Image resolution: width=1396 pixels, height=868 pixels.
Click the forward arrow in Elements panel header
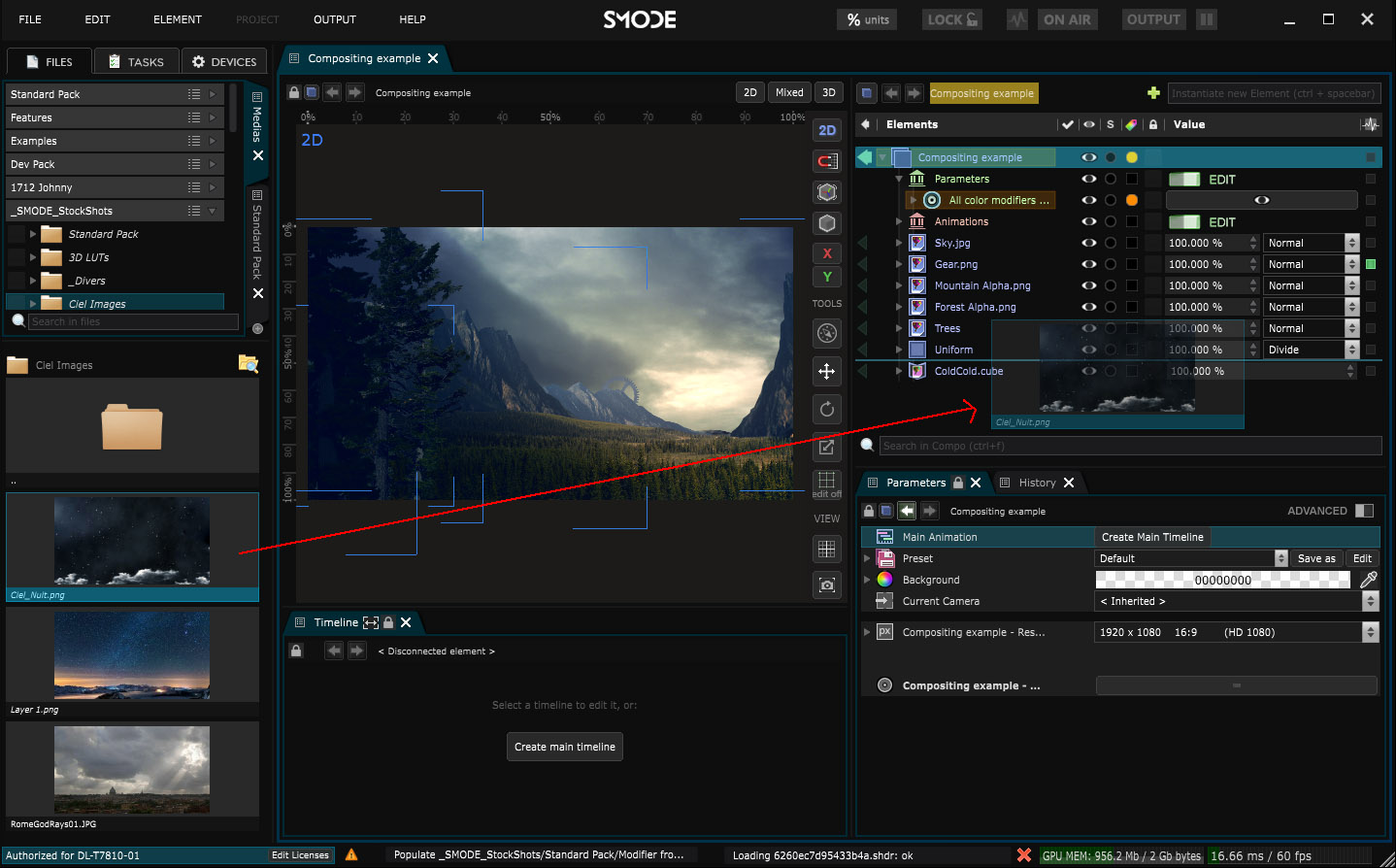914,93
